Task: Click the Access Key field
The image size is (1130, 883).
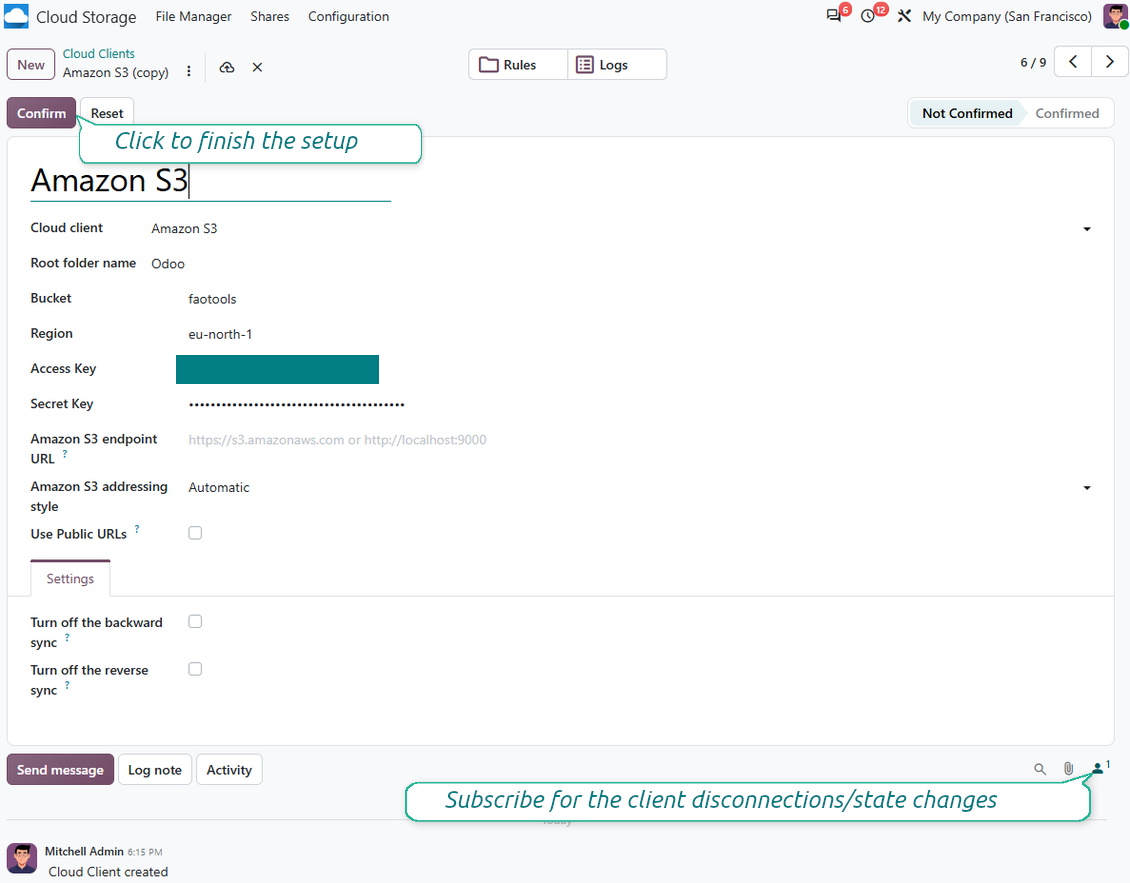Action: coord(277,369)
